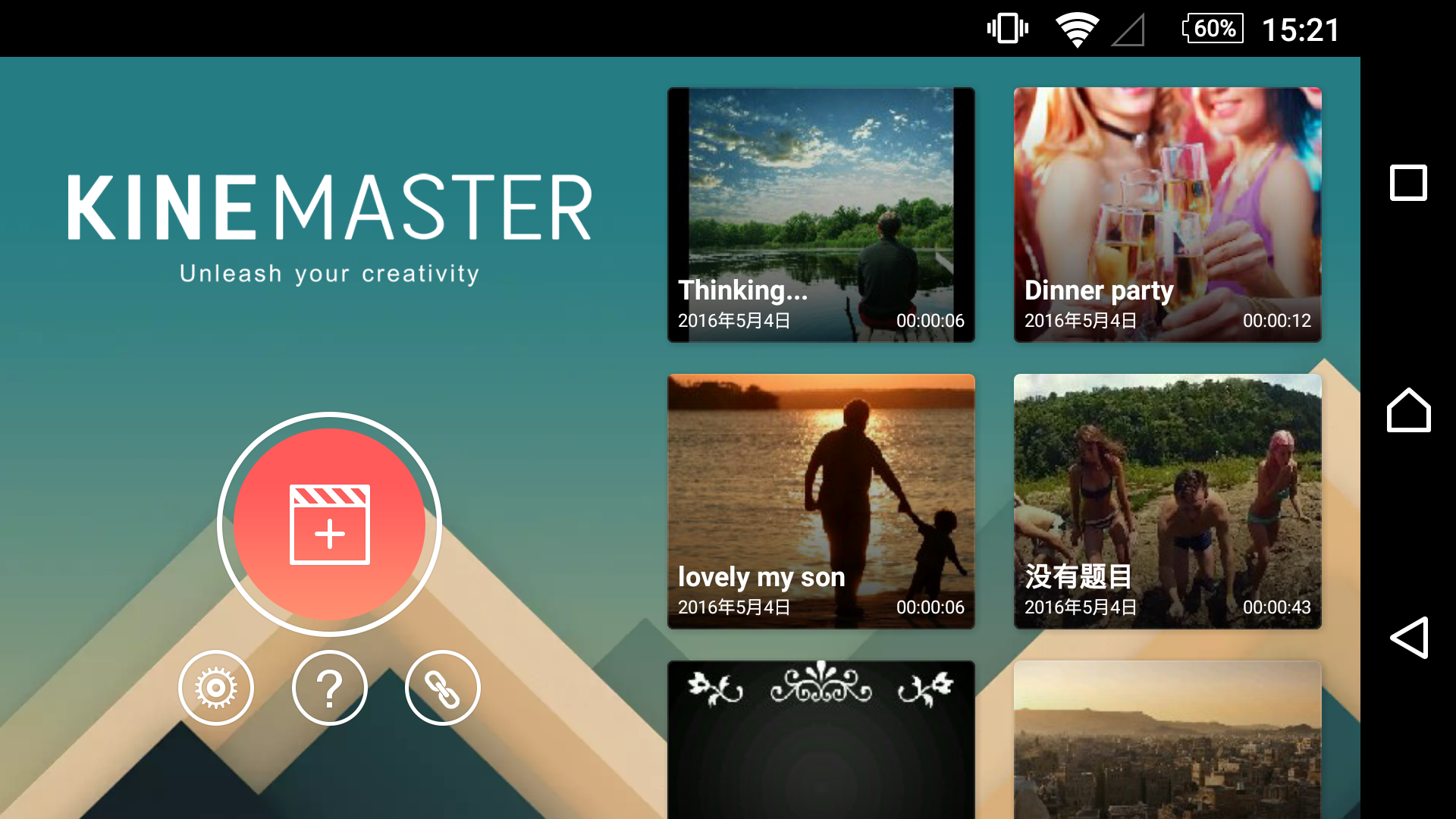1456x819 pixels.
Task: Tap the cellular signal icon
Action: click(1128, 30)
